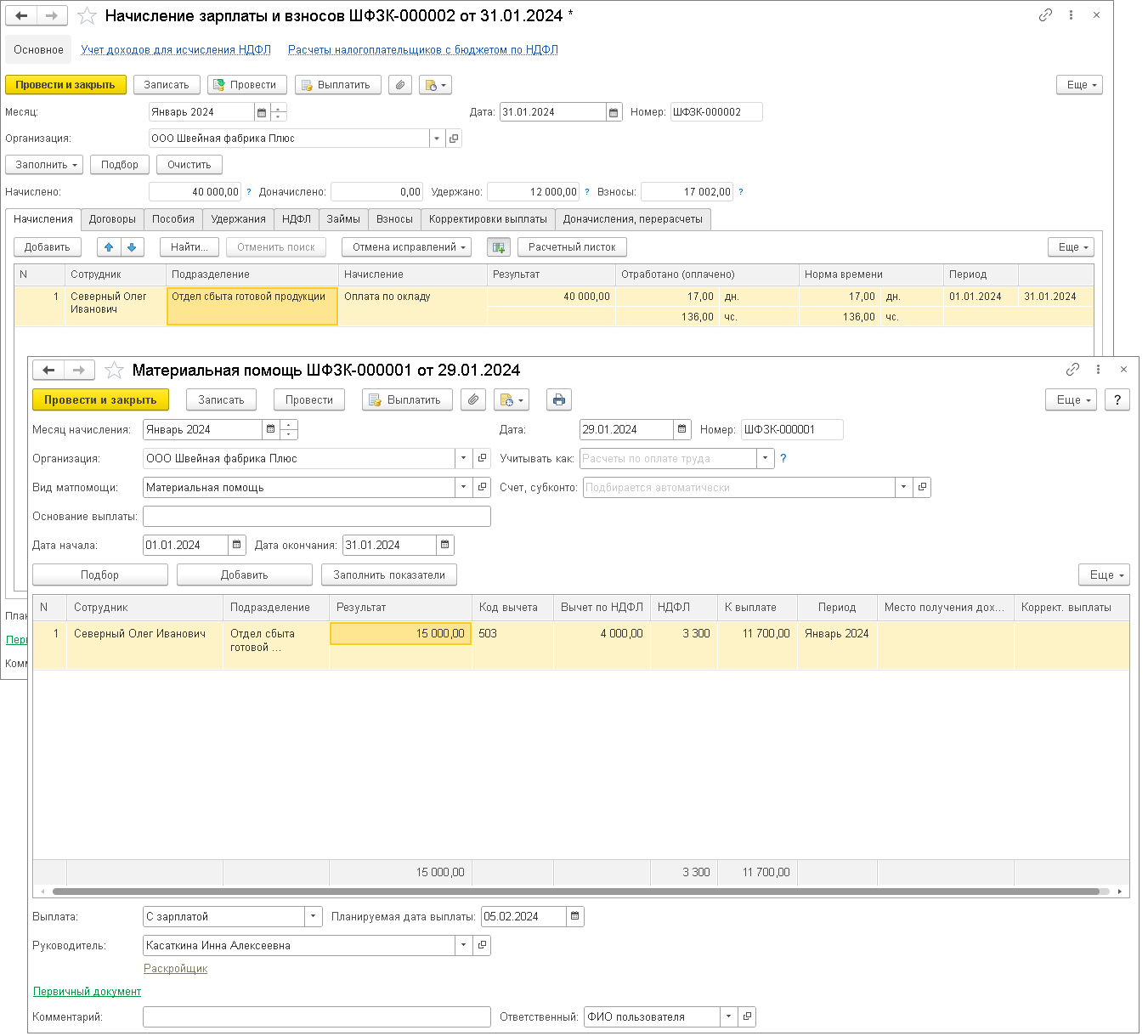Open Расчетный листок button

point(572,247)
